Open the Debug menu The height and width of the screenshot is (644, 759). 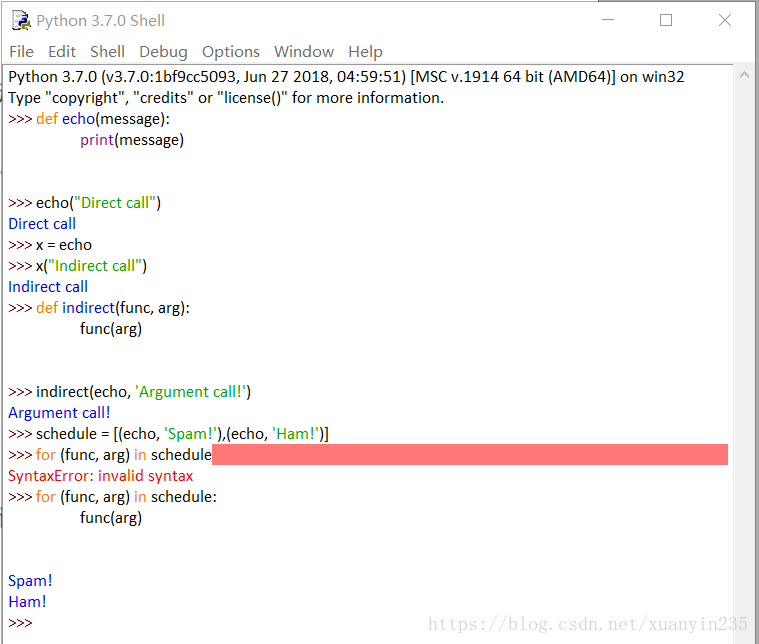[163, 52]
